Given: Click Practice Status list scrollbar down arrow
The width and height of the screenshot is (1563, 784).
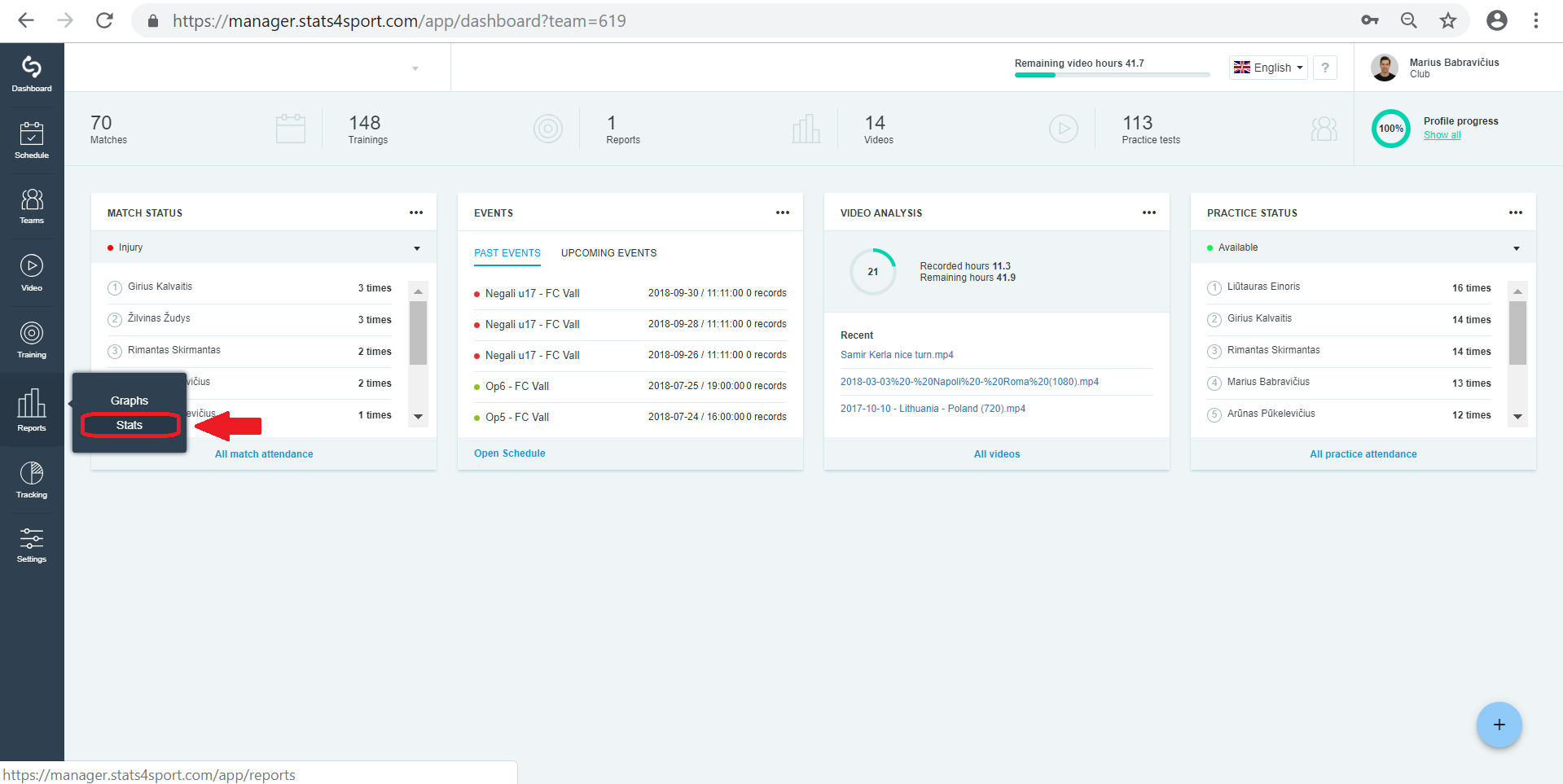Looking at the screenshot, I should [1517, 416].
